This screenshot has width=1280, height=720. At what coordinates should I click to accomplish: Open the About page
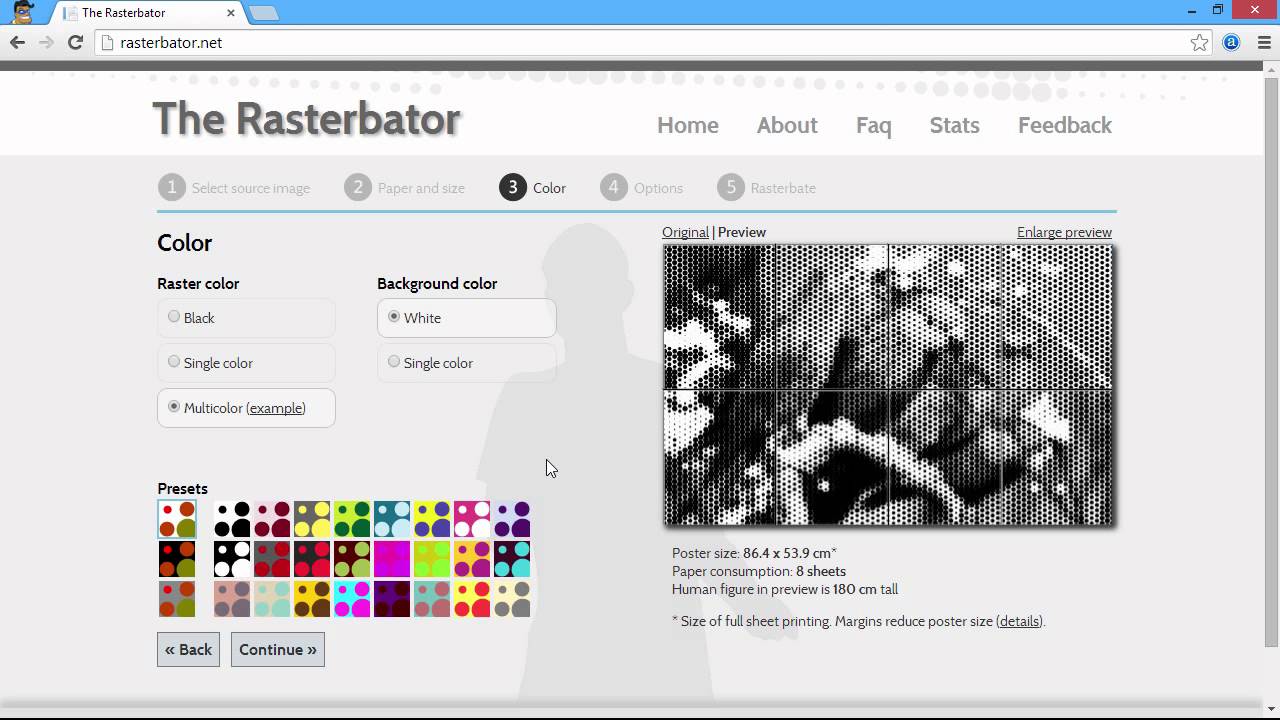(787, 125)
